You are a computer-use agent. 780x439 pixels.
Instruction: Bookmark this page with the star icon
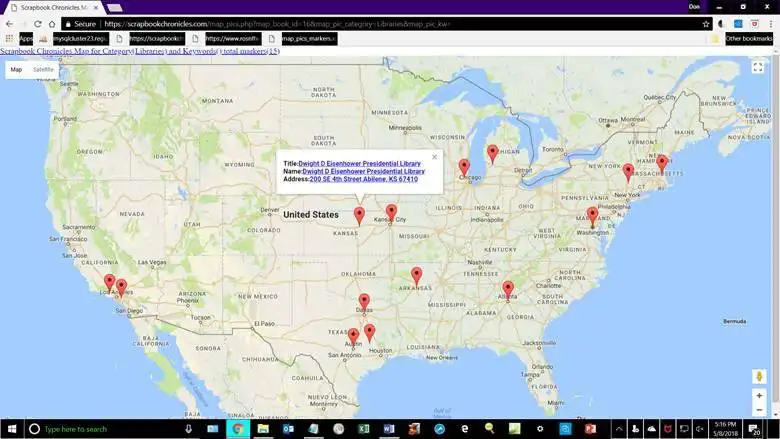click(705, 24)
